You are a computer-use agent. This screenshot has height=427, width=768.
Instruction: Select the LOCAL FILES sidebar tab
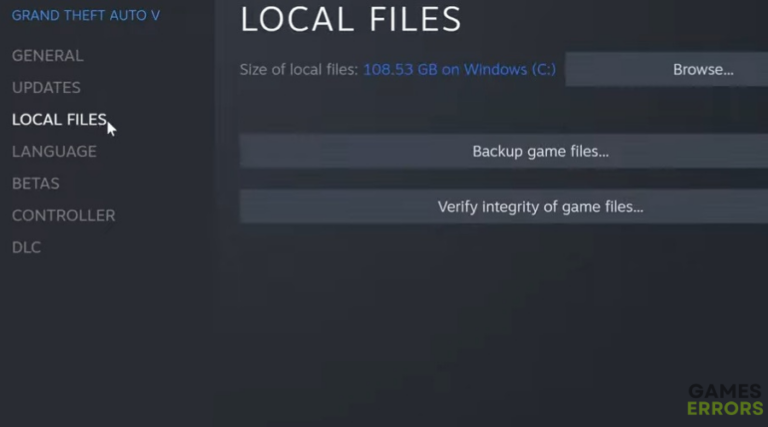[x=59, y=120]
